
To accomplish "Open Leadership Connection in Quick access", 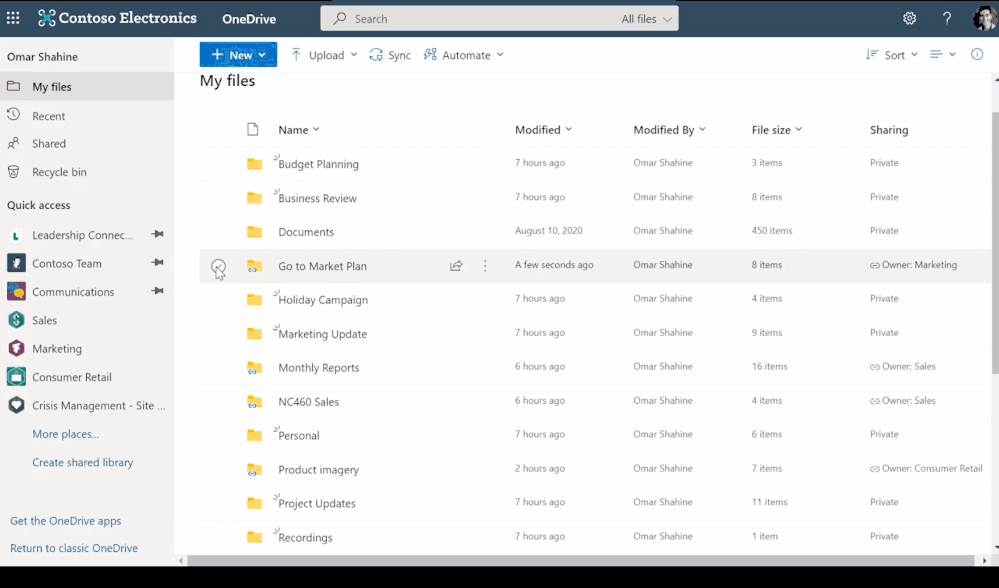I will [82, 235].
